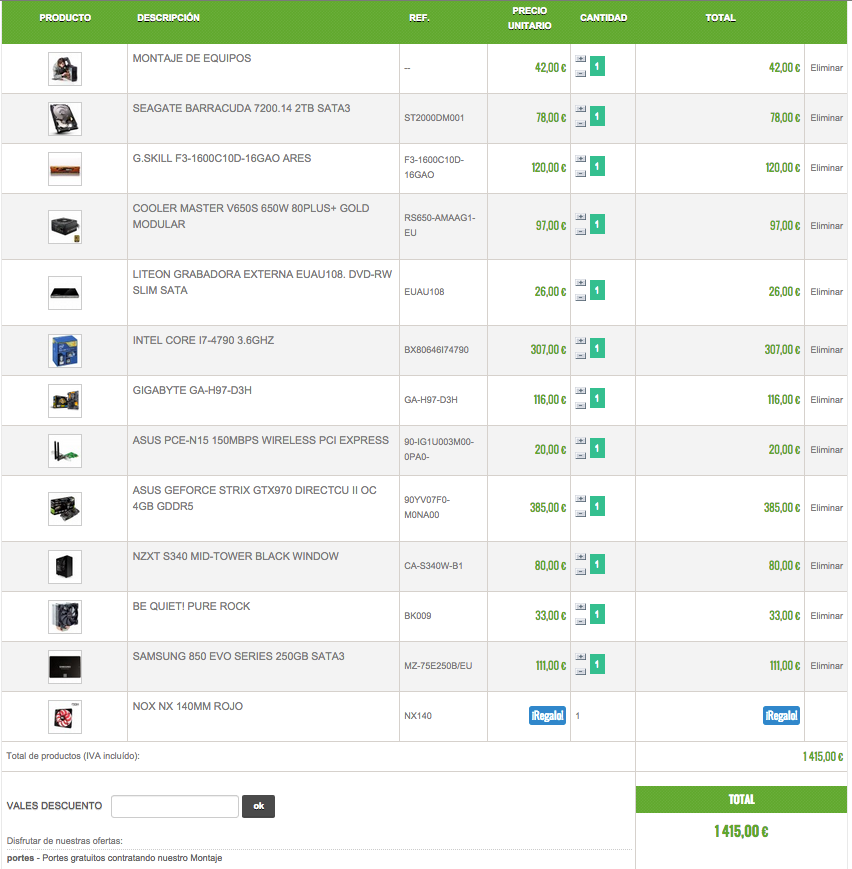The width and height of the screenshot is (852, 869).
Task: Open Asus wireless card thumbnail
Action: (65, 451)
